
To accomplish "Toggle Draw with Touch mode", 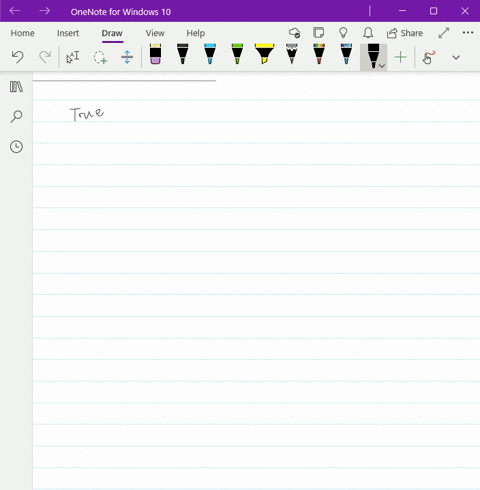I will point(428,57).
